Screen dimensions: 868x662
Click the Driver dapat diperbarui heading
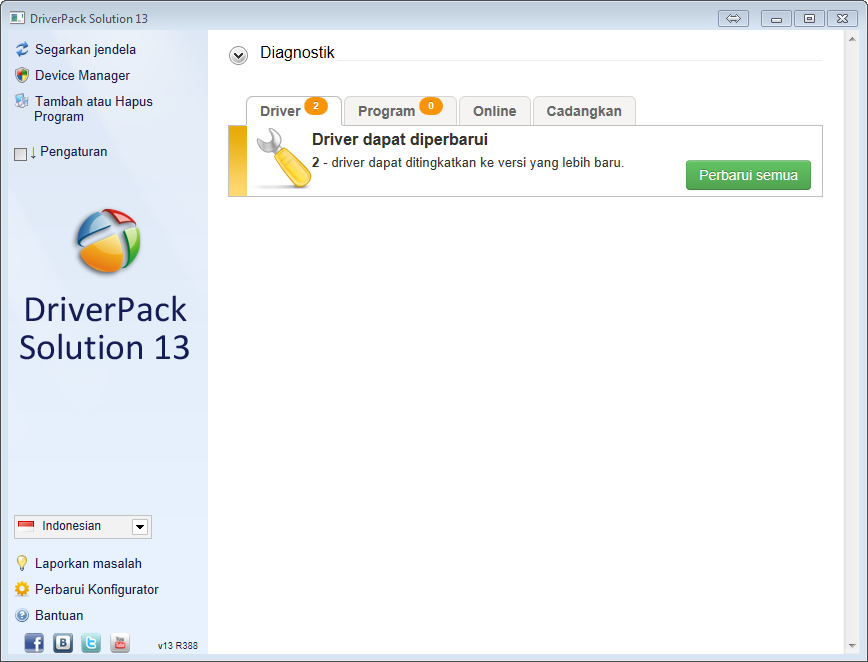(x=400, y=139)
